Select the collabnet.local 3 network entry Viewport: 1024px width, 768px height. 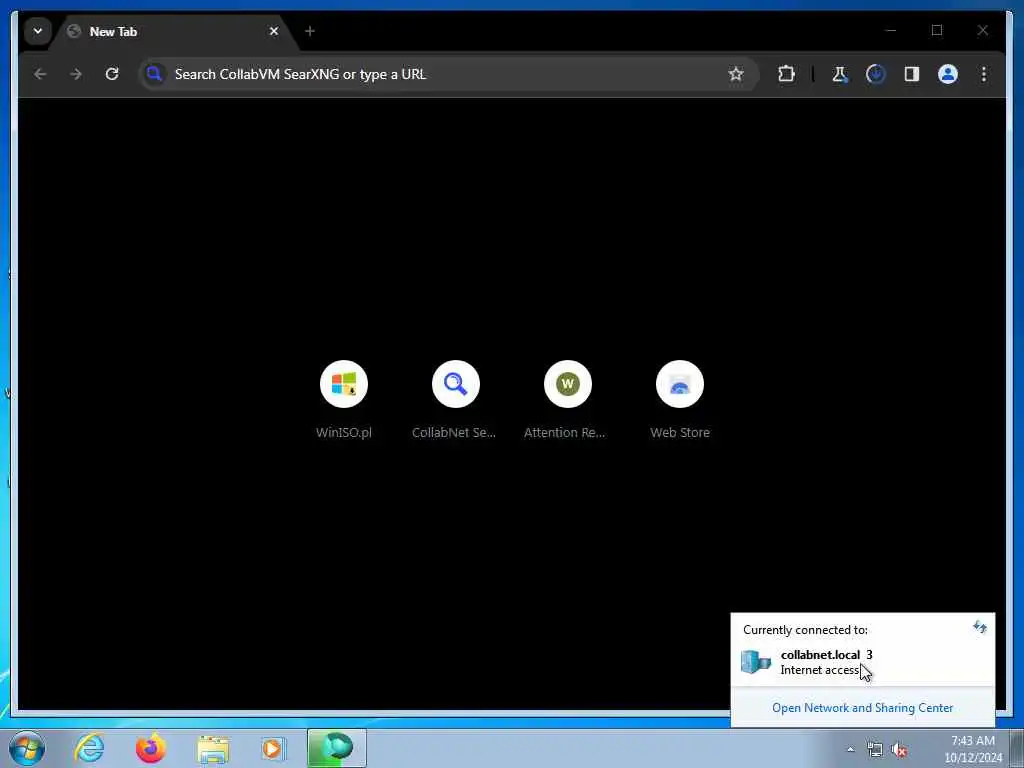click(862, 662)
